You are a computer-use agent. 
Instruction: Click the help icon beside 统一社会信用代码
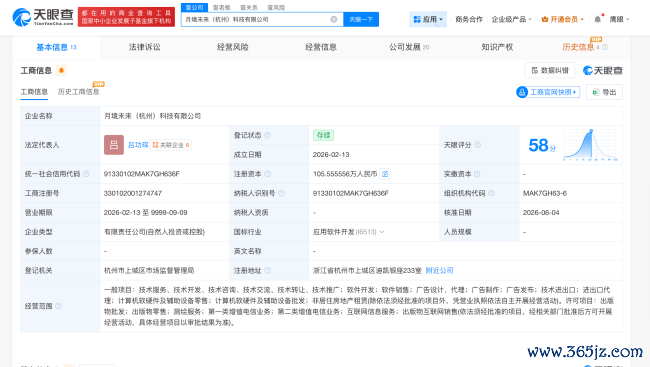click(86, 174)
